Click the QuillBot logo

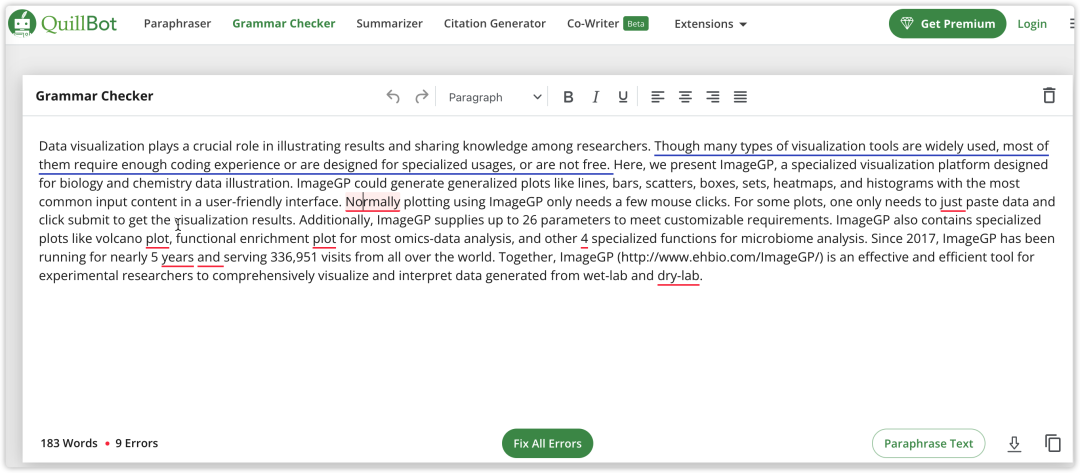click(x=63, y=23)
